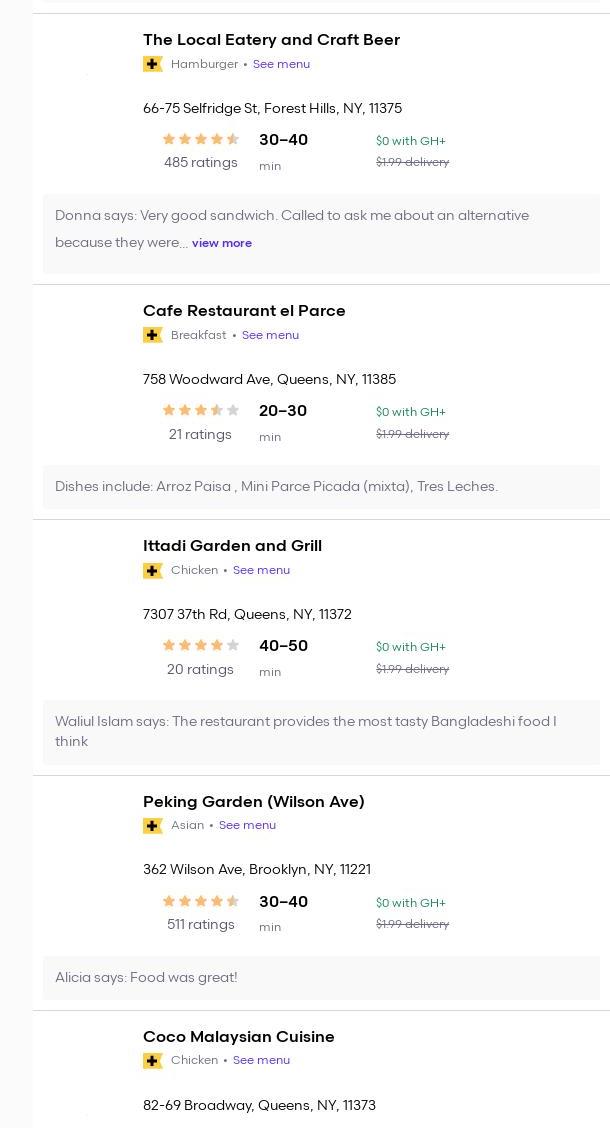Image resolution: width=610 pixels, height=1128 pixels.
Task: Open The Local Eatery and Craft Beer title
Action: coord(271,40)
